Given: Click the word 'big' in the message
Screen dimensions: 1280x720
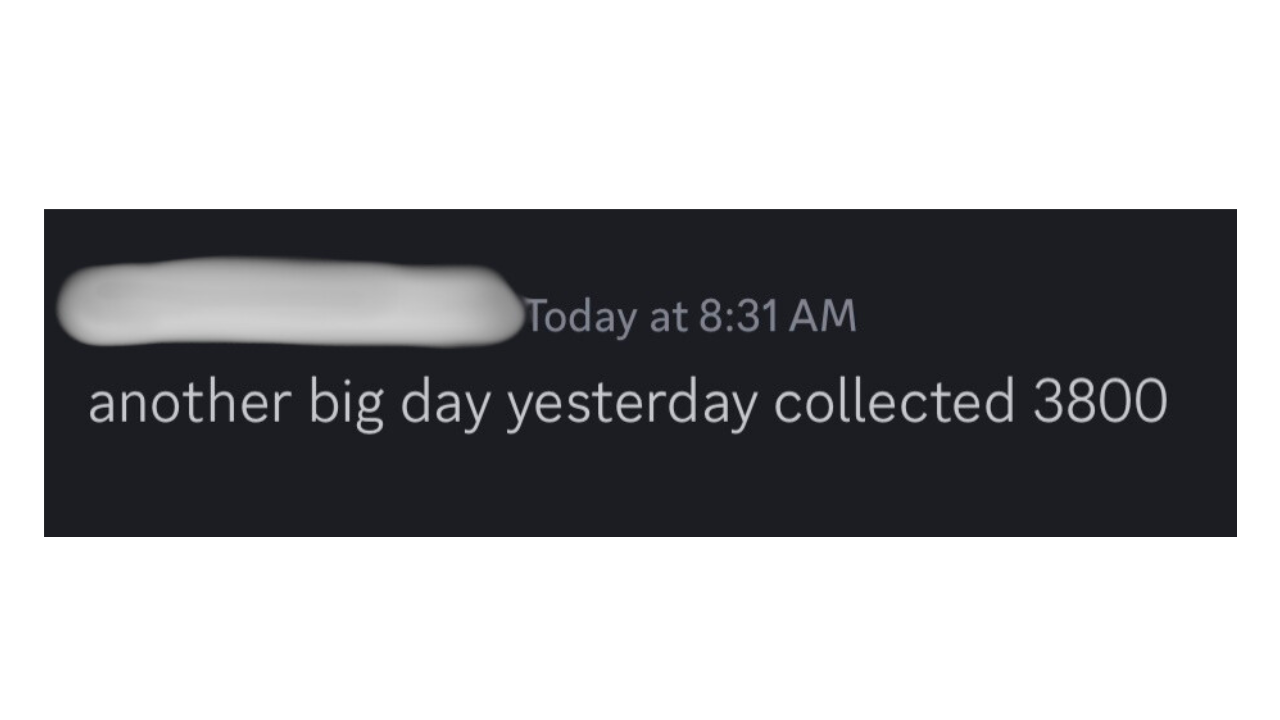Looking at the screenshot, I should click(346, 405).
